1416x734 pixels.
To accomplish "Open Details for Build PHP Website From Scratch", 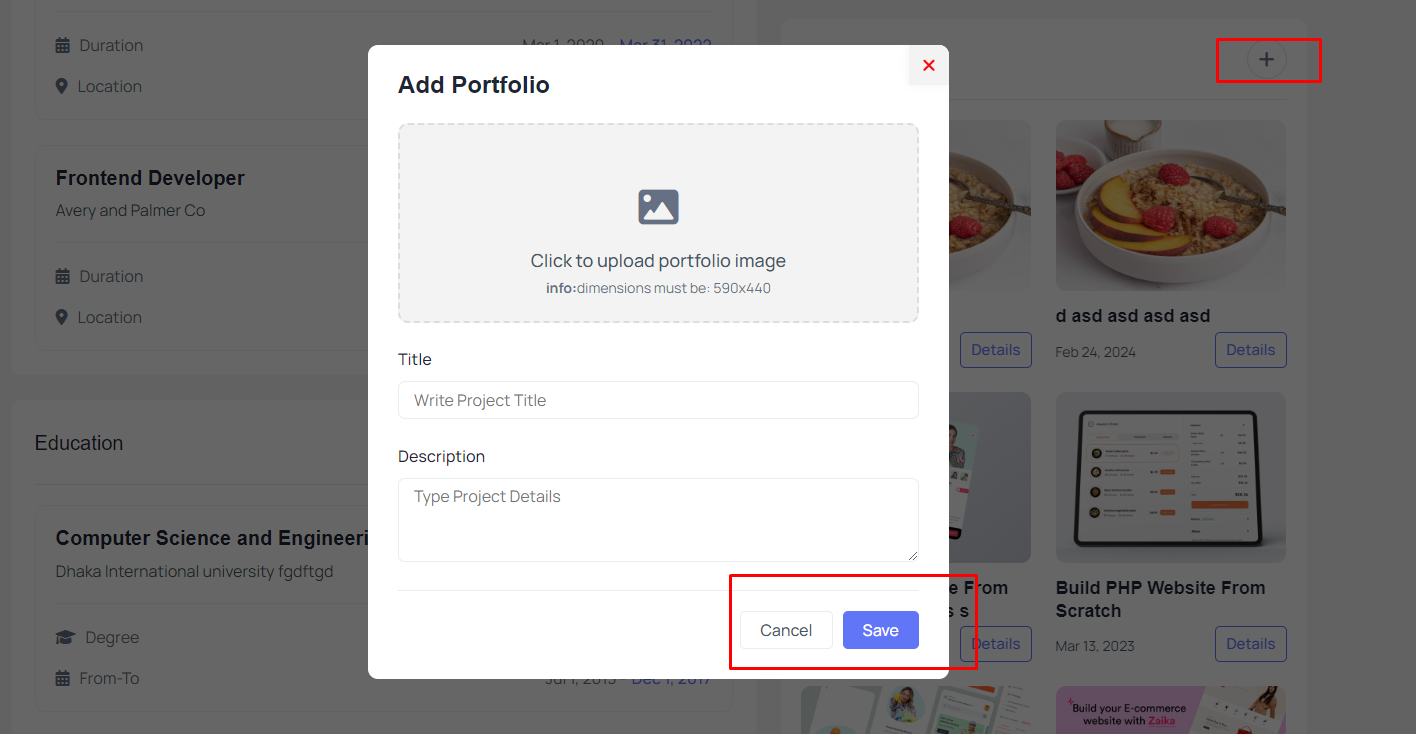I will 1250,644.
